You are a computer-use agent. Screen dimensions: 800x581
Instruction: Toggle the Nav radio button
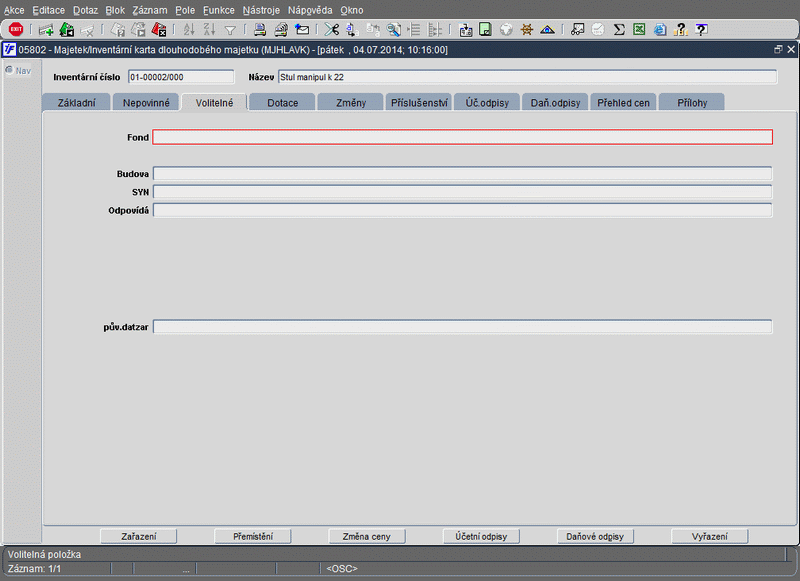[x=9, y=70]
